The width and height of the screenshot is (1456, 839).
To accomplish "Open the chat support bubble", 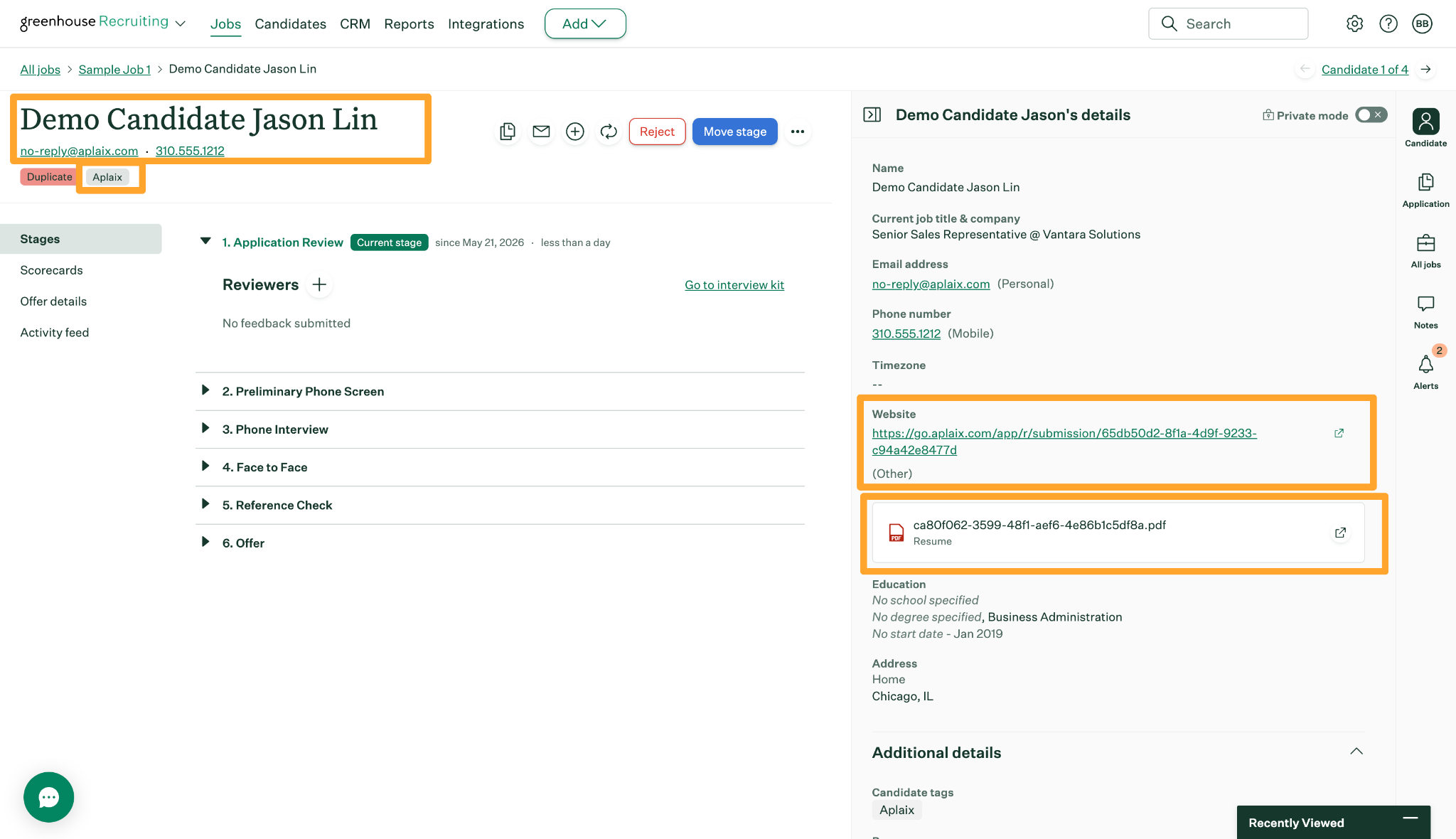I will 48,797.
